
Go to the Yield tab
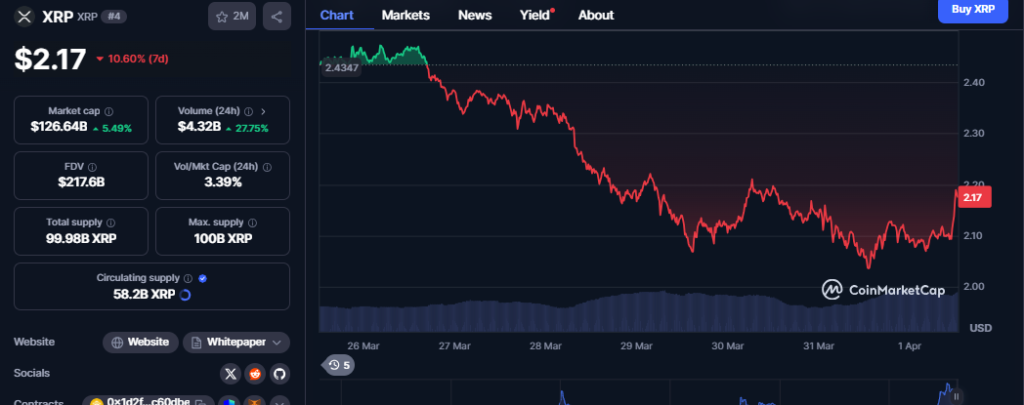click(534, 15)
